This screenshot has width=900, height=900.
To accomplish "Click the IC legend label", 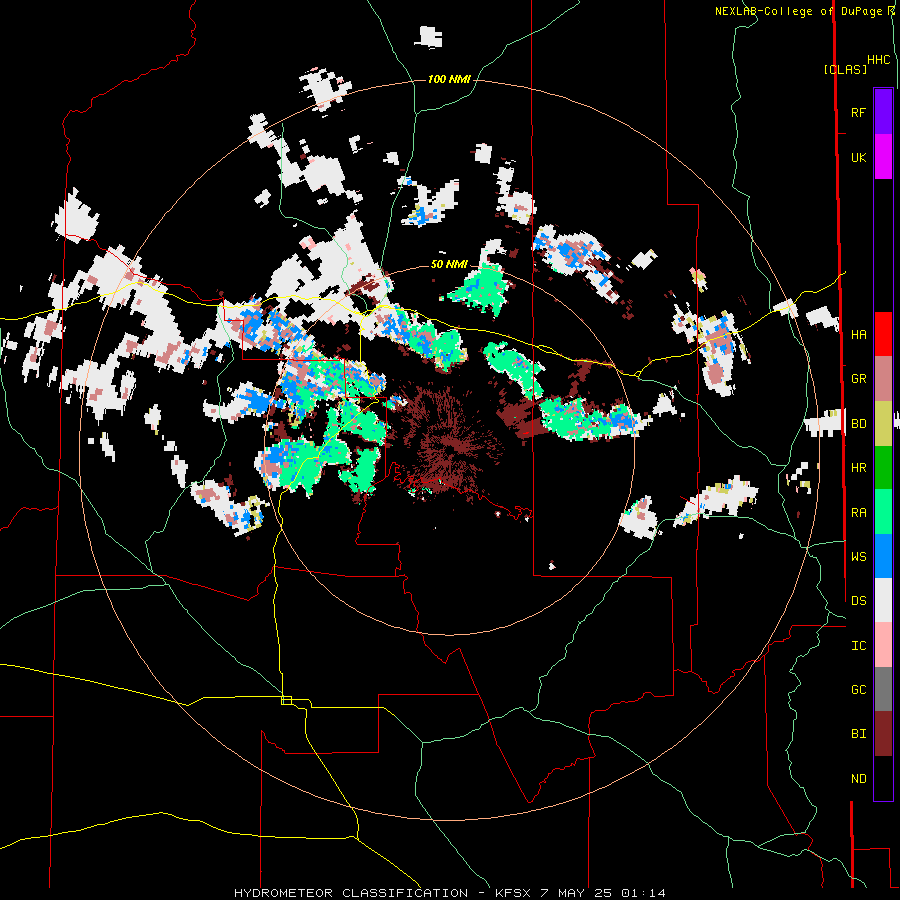I will (858, 646).
